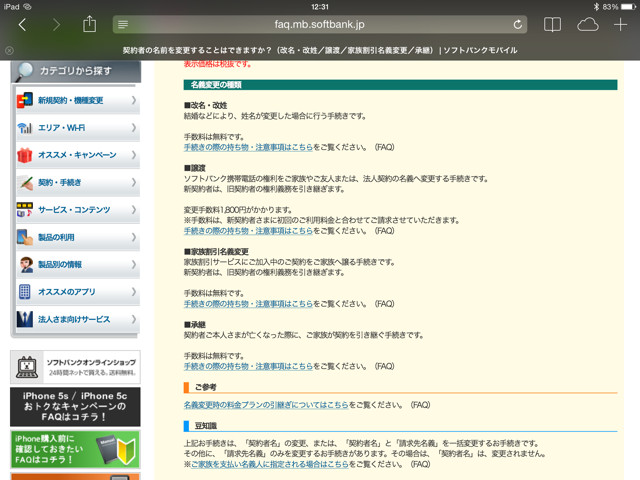Open 手続きの際の持ち物 link under 家族割引名義変更

click(248, 304)
